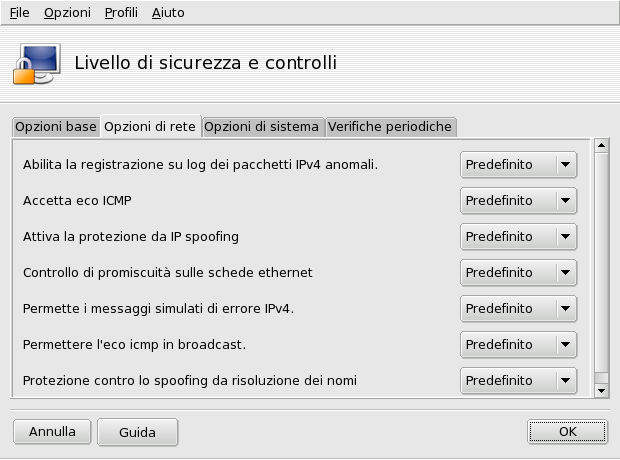Open the Aiuto menu
This screenshot has height=460, width=620.
[168, 13]
